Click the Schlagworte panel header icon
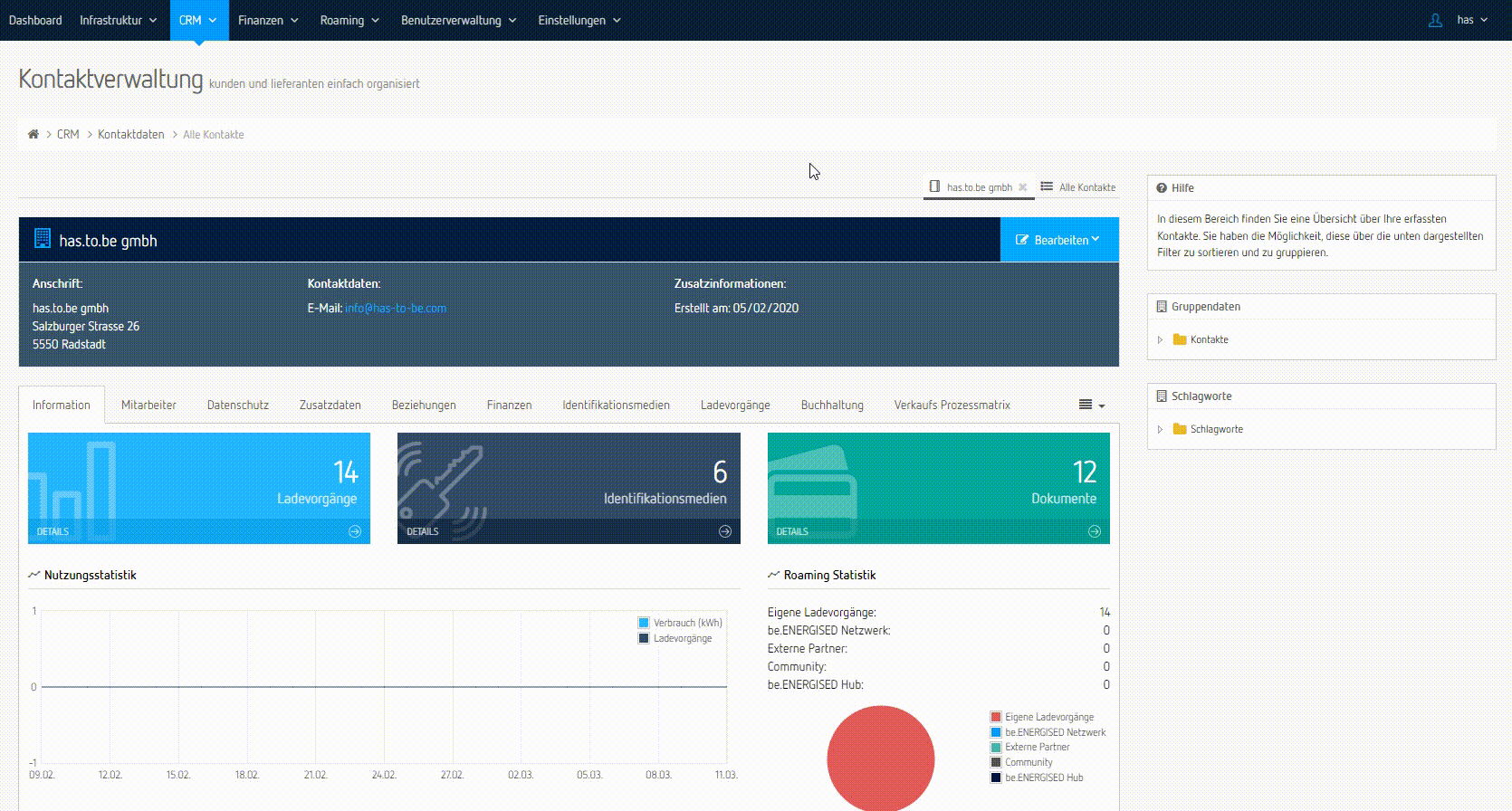 click(x=1162, y=396)
